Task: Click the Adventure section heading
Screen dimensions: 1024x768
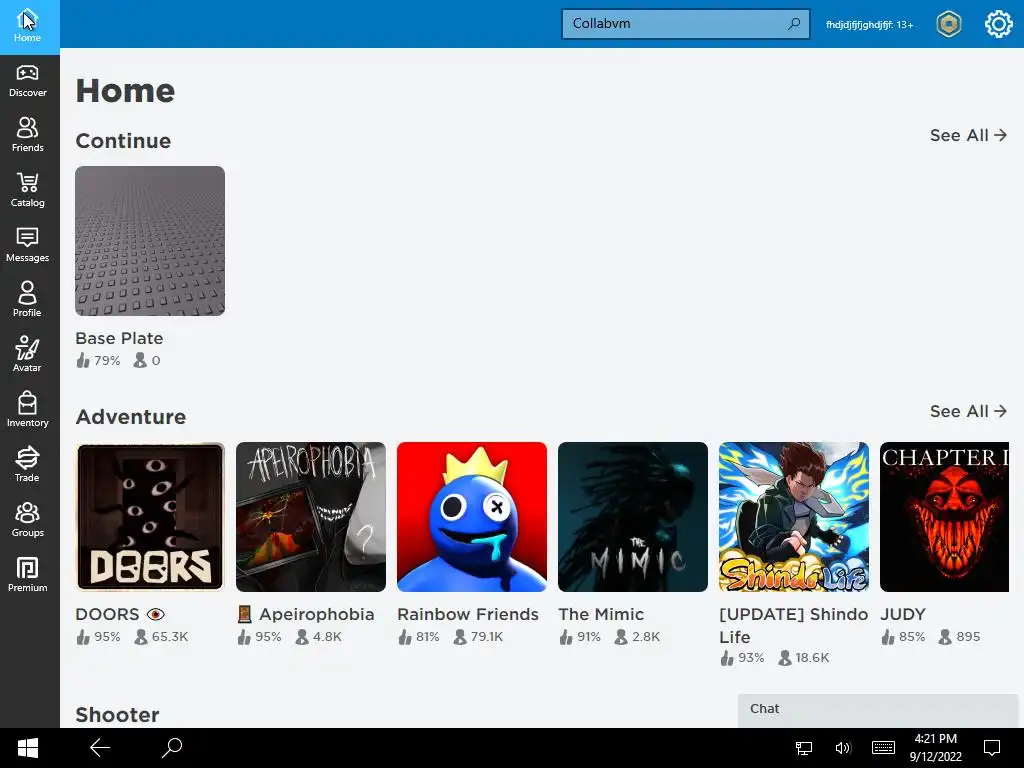Action: point(131,417)
